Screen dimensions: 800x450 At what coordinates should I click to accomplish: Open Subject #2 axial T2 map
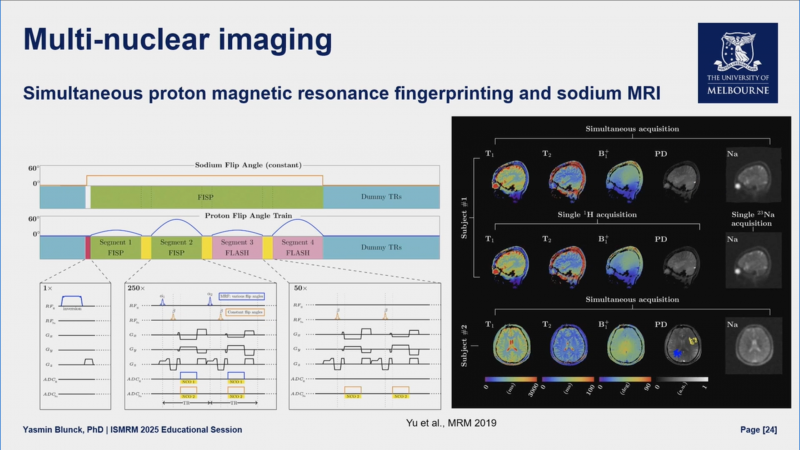569,345
